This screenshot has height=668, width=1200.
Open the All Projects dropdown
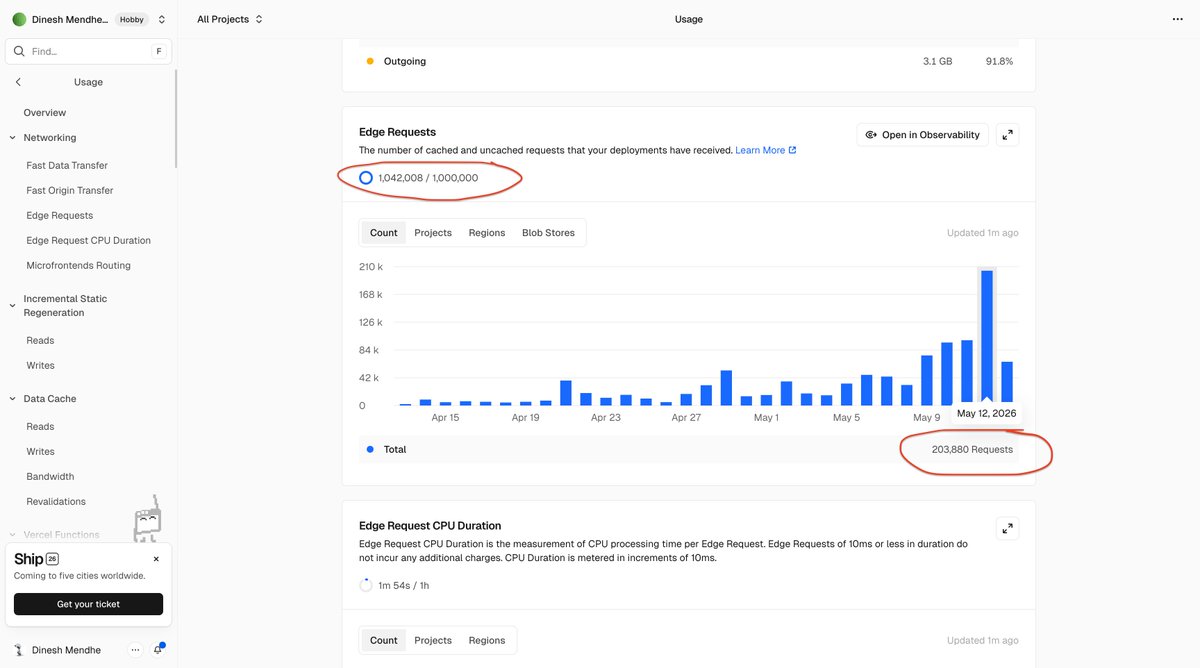tap(230, 19)
